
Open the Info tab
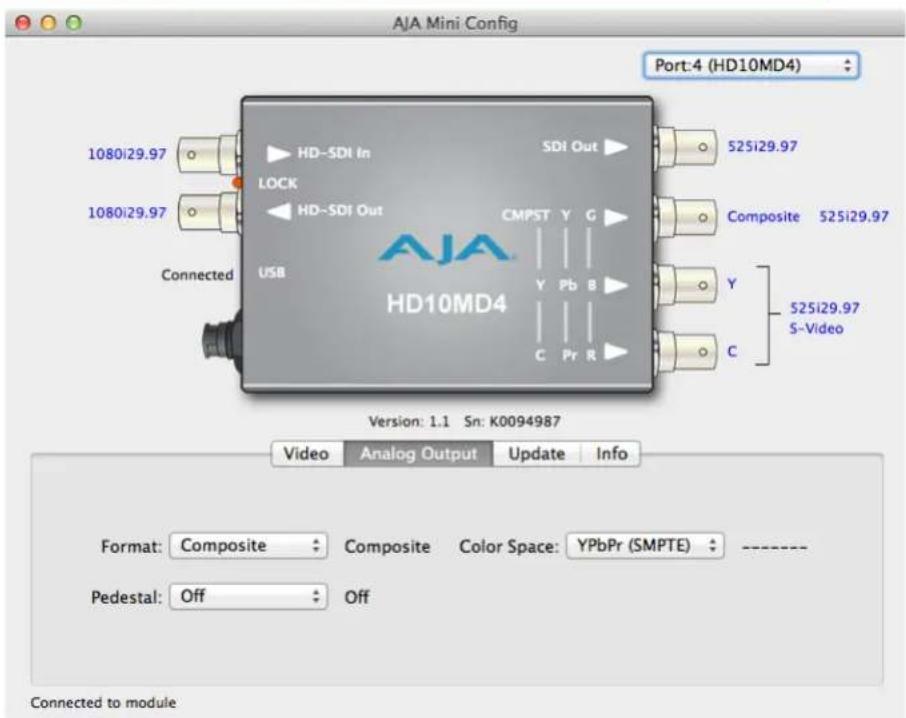point(611,453)
